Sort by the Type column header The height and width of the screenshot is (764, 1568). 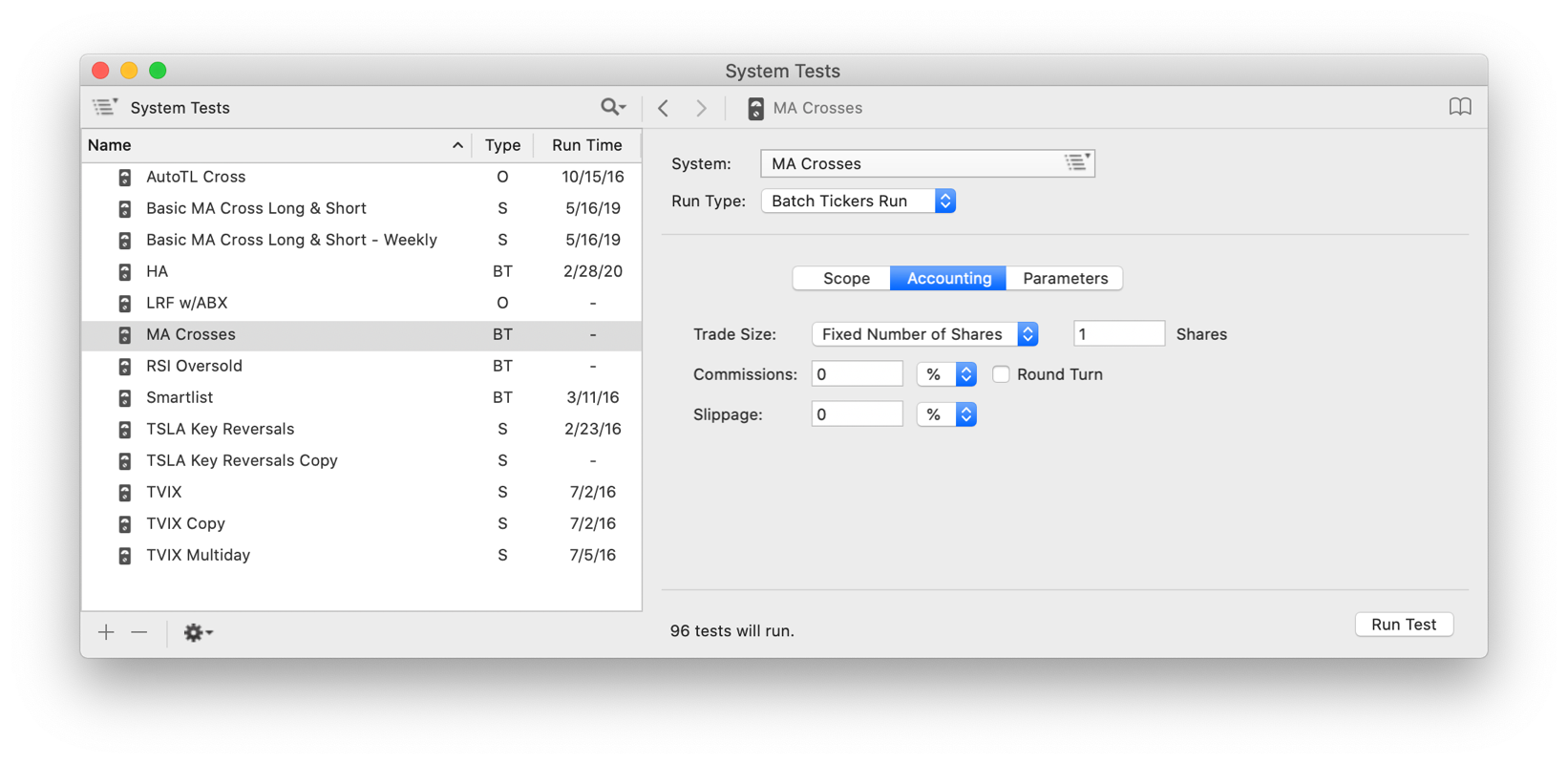(502, 145)
